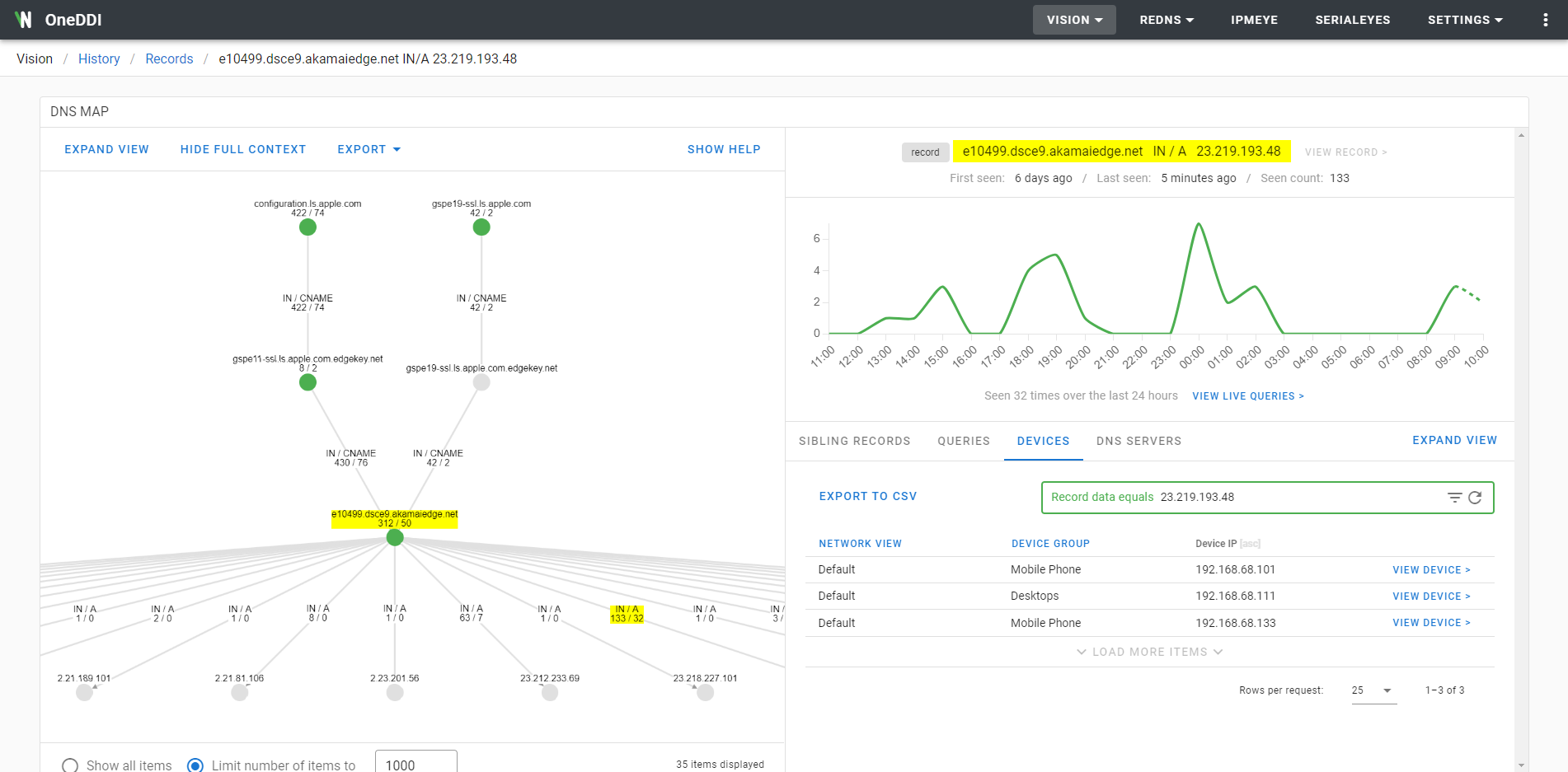Image resolution: width=1568 pixels, height=772 pixels.
Task: Open the three-dot overflow menu
Action: [1545, 20]
